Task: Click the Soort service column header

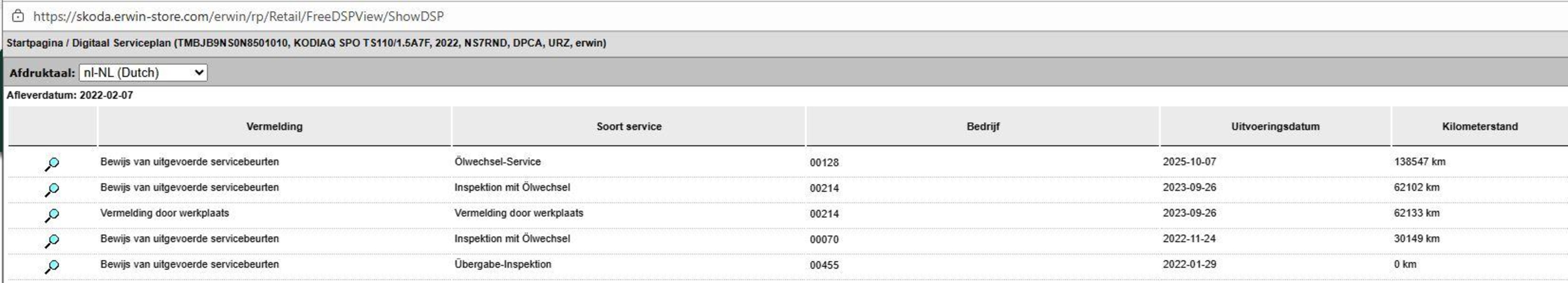Action: [629, 126]
